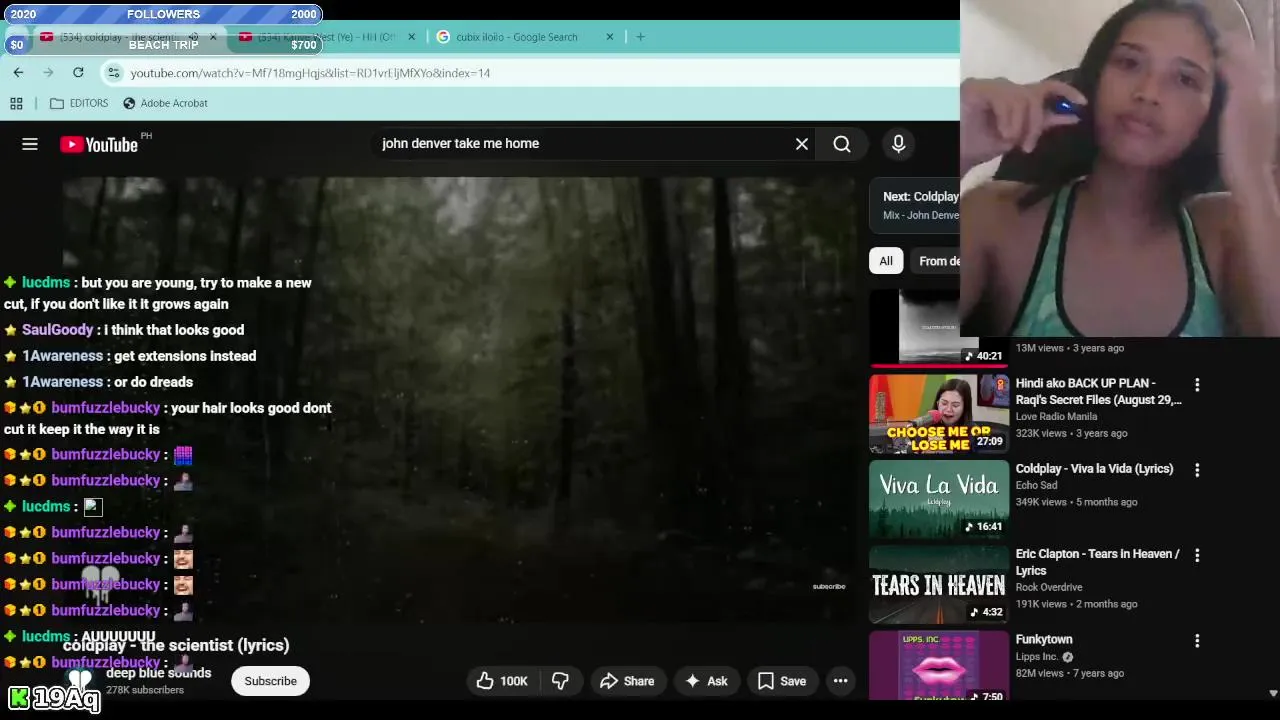
Task: Open Tears in Heaven video thumbnail
Action: point(939,584)
